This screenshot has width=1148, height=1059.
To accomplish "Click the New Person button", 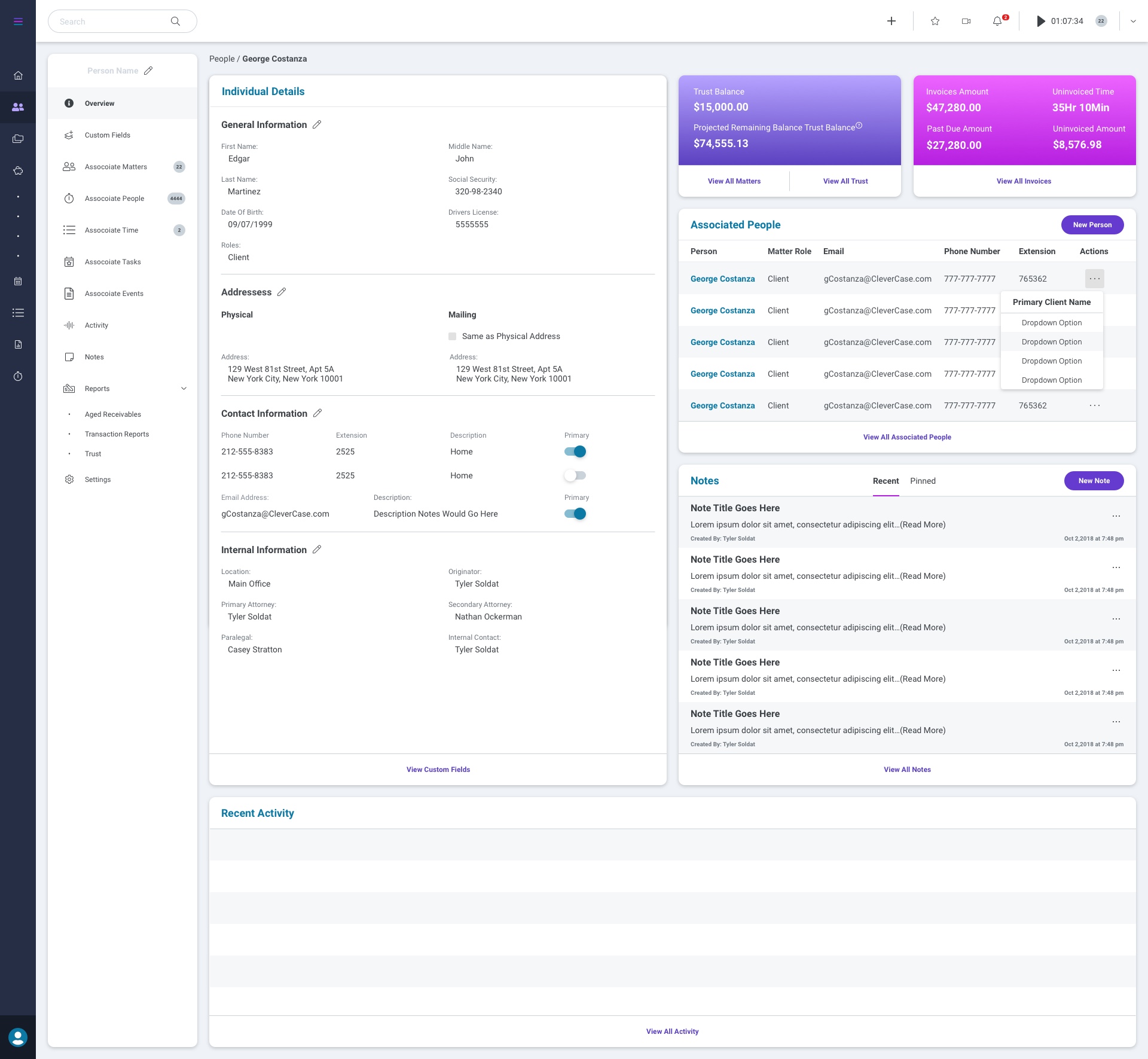I will click(x=1092, y=225).
